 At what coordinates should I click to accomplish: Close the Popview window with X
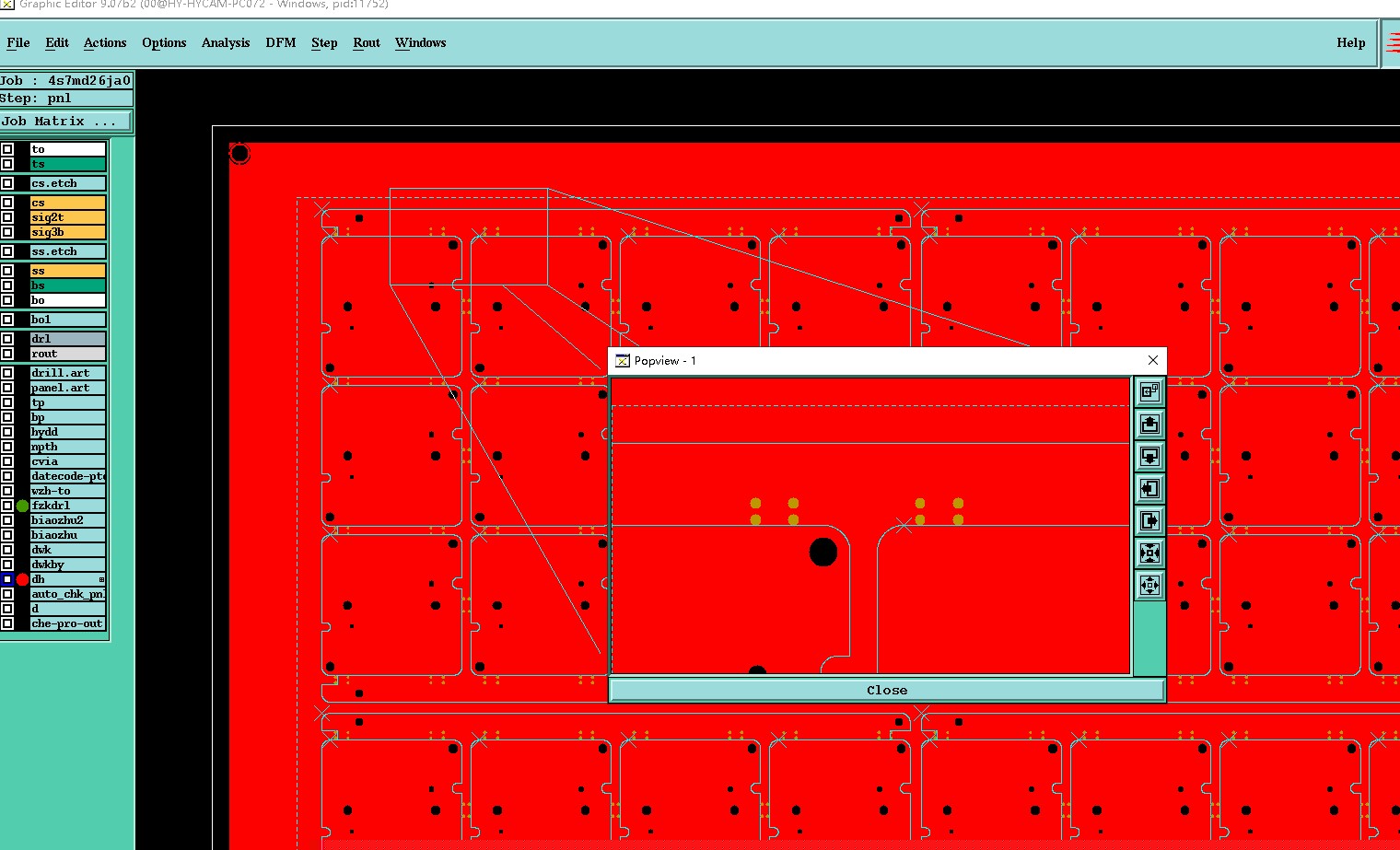pos(1153,360)
